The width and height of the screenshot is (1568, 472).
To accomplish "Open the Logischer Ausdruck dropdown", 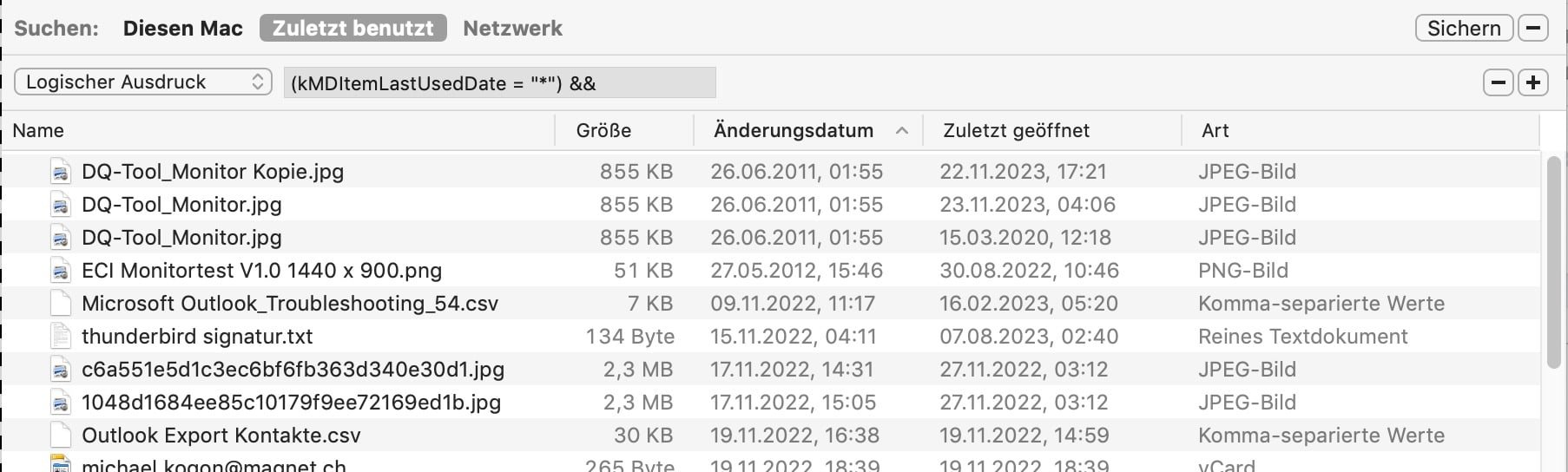I will [x=143, y=82].
